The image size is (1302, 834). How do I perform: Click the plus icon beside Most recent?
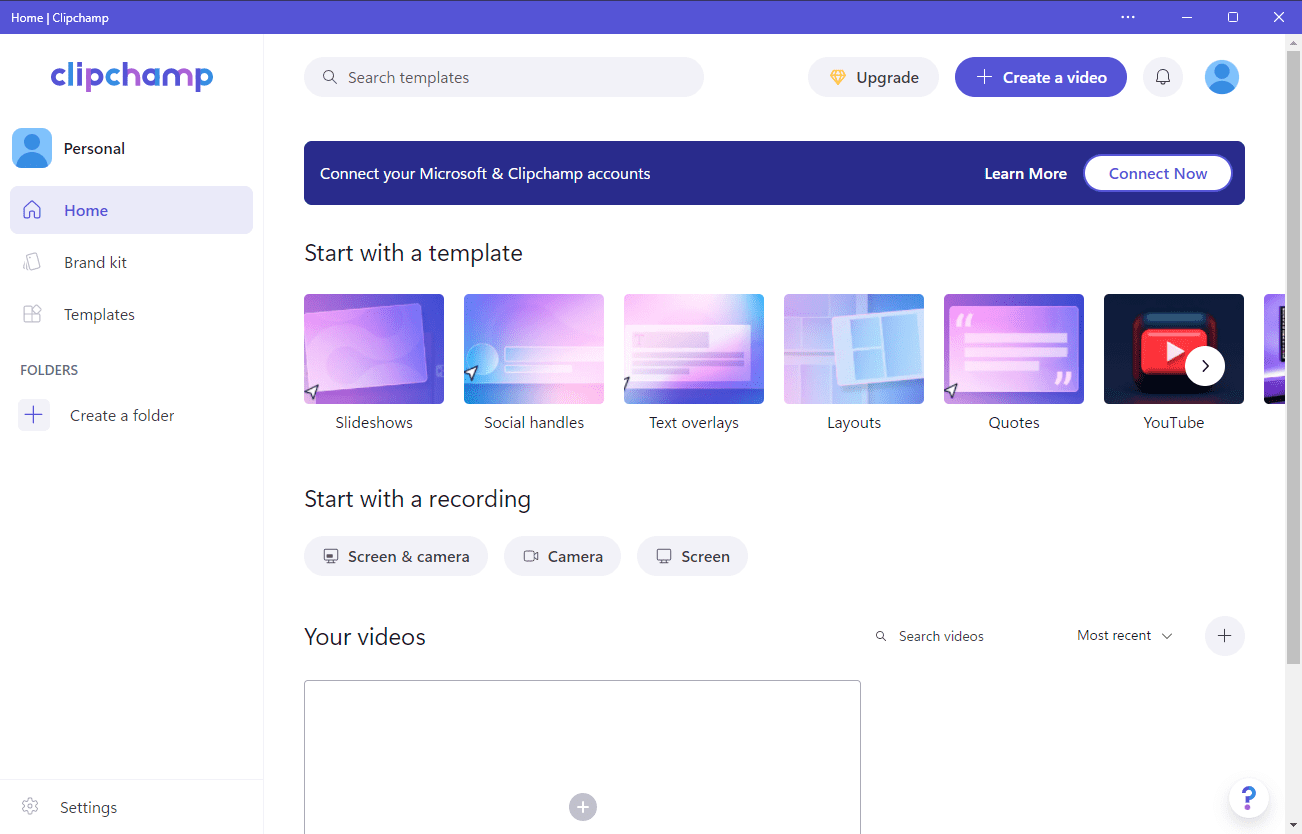click(1224, 636)
